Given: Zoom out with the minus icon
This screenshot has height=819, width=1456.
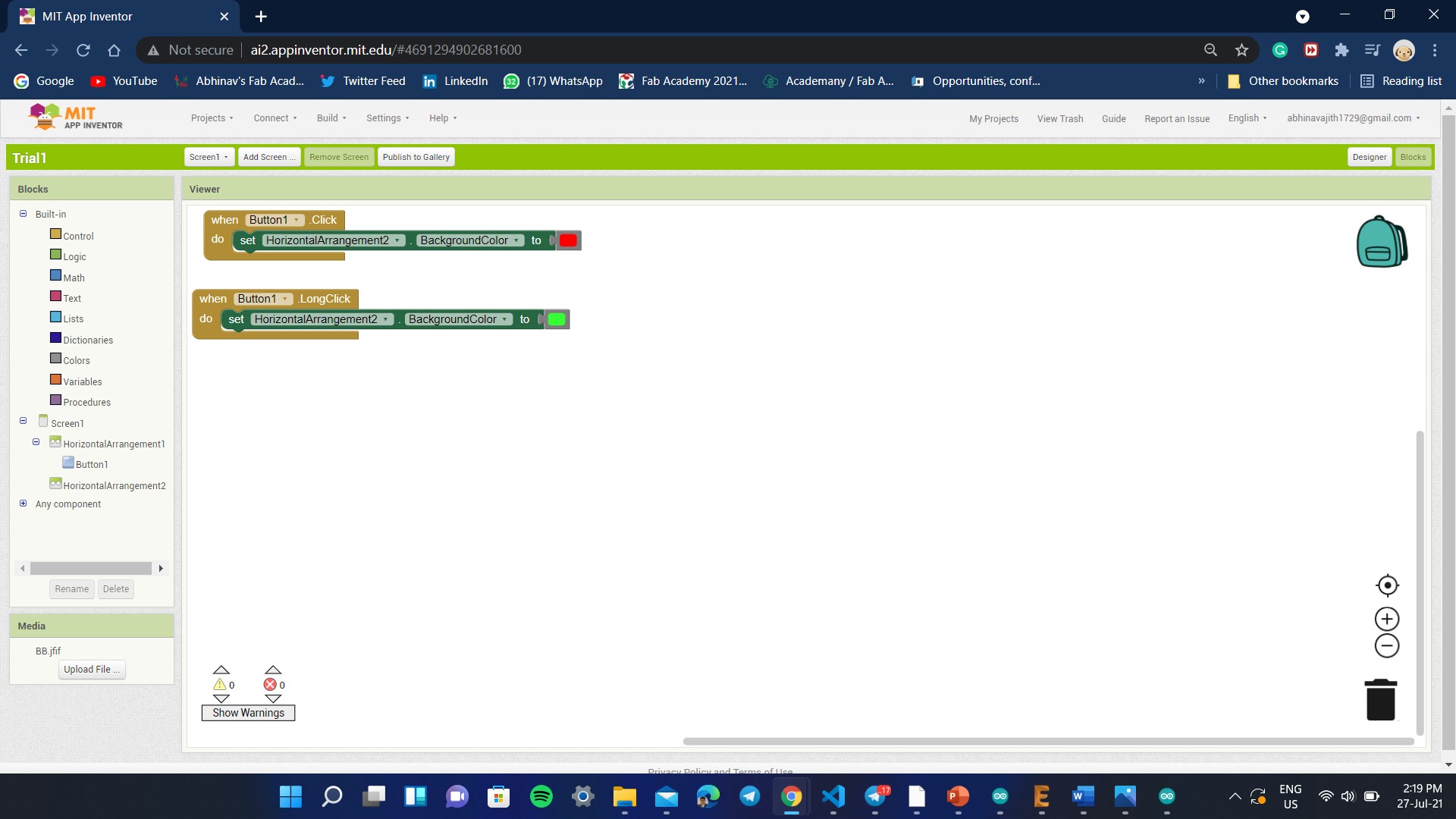Looking at the screenshot, I should coord(1387,646).
